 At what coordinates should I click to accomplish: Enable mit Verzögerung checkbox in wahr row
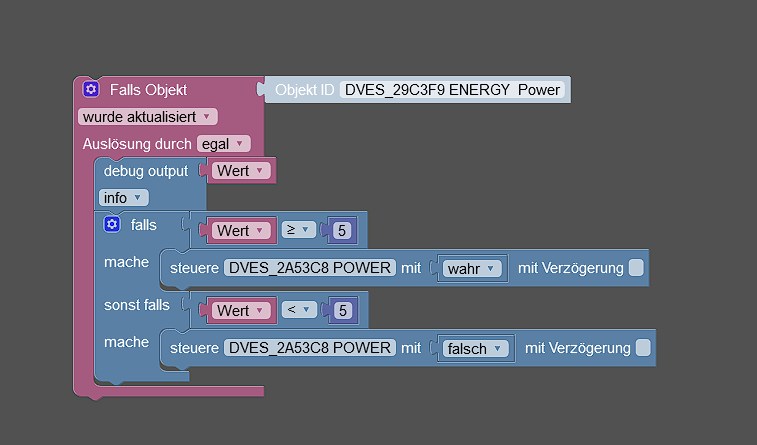636,267
